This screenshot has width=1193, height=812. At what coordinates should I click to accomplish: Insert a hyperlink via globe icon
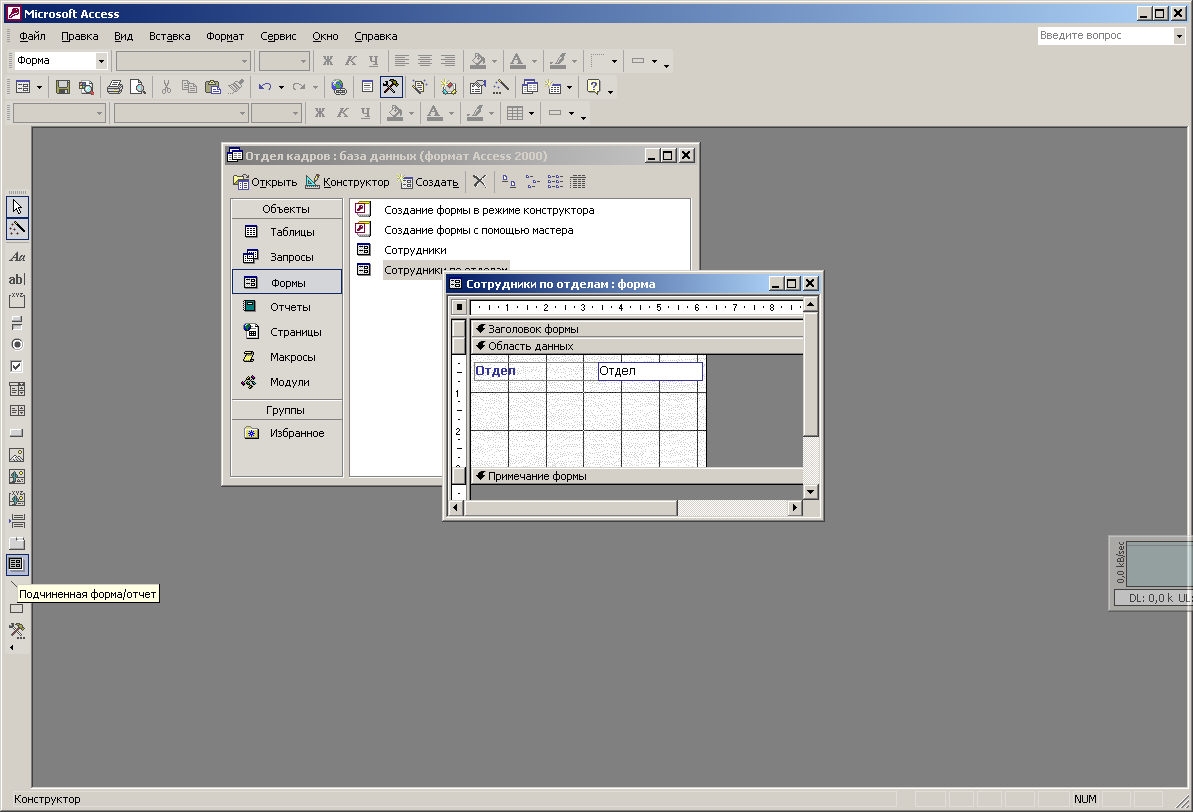(x=339, y=87)
